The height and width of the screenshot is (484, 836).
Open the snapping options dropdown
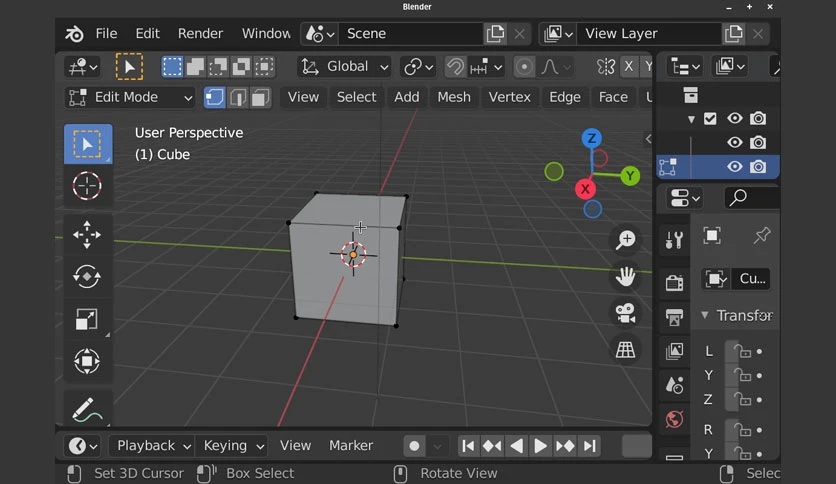pyautogui.click(x=486, y=67)
